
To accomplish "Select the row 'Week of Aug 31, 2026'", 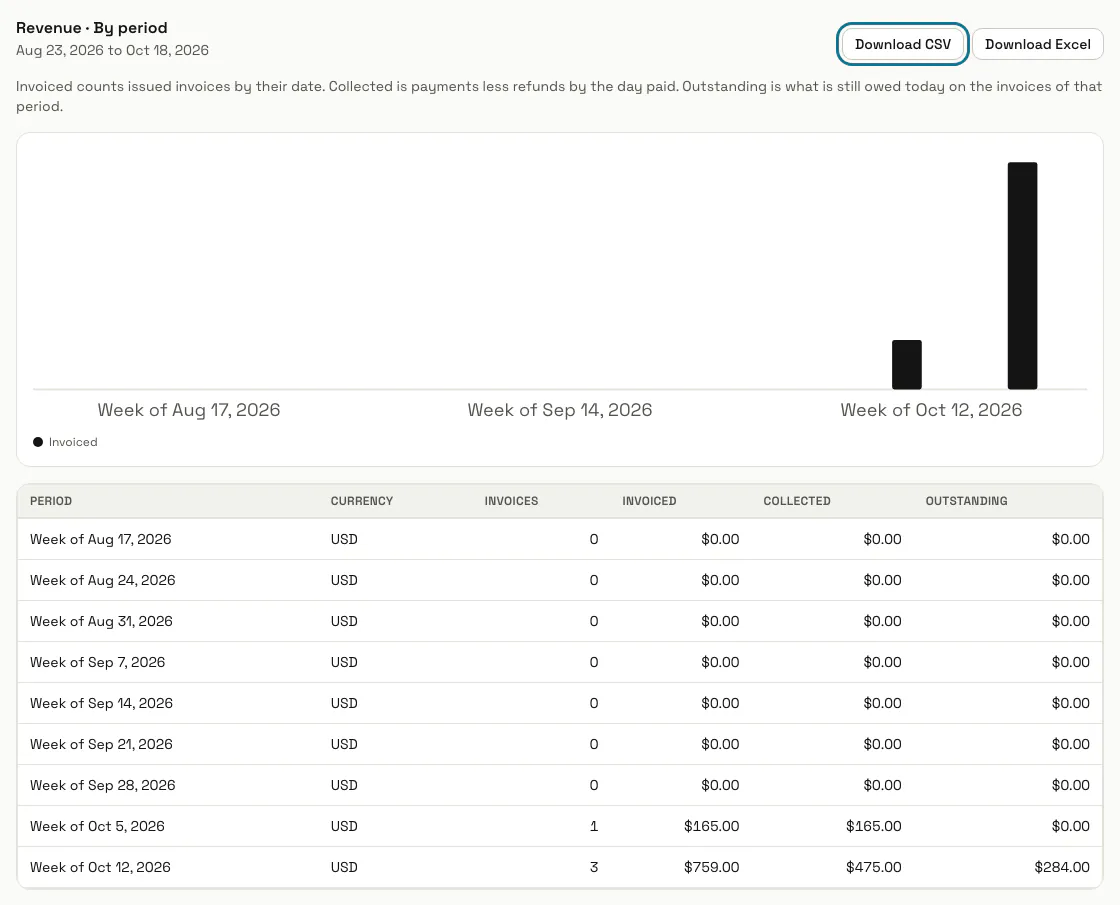I will [560, 621].
